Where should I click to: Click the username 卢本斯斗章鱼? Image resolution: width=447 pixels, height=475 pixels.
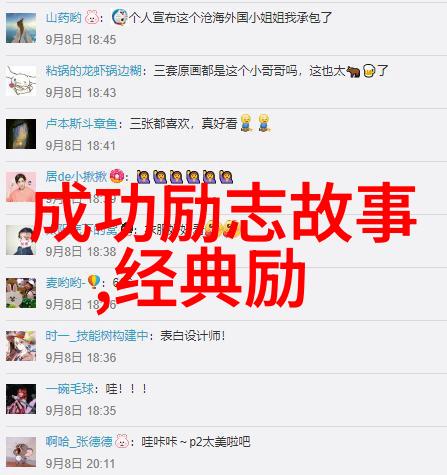click(82, 124)
